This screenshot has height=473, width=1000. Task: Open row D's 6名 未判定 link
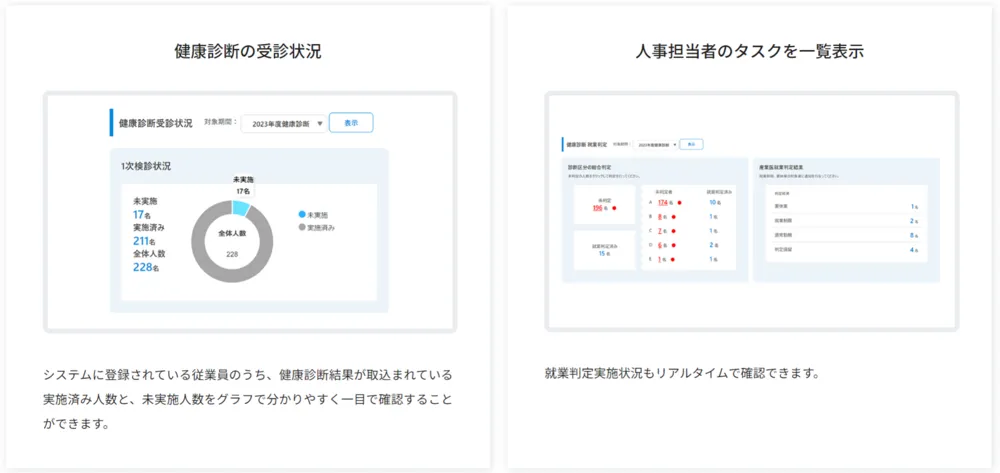coord(662,245)
